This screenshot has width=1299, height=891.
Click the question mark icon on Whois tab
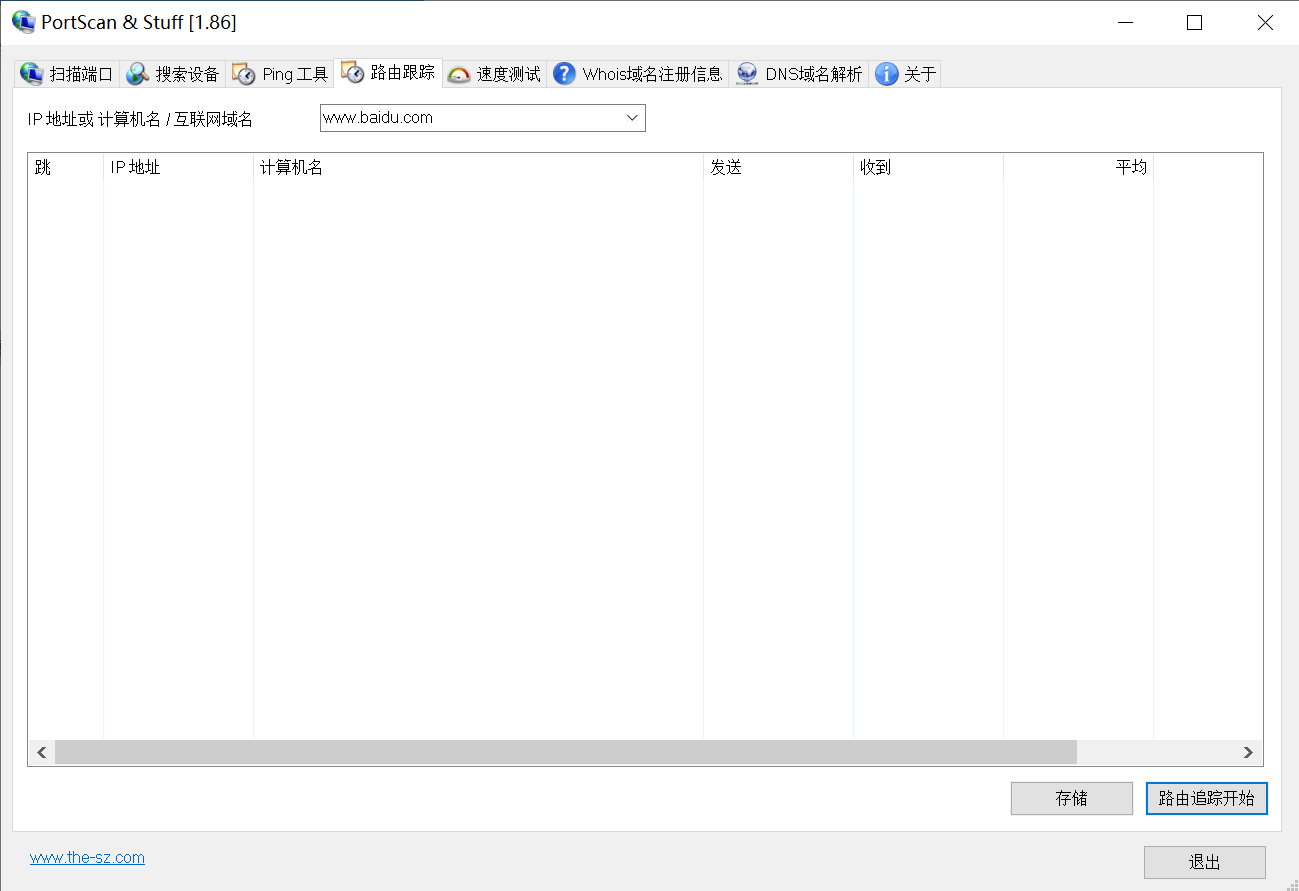tap(563, 73)
